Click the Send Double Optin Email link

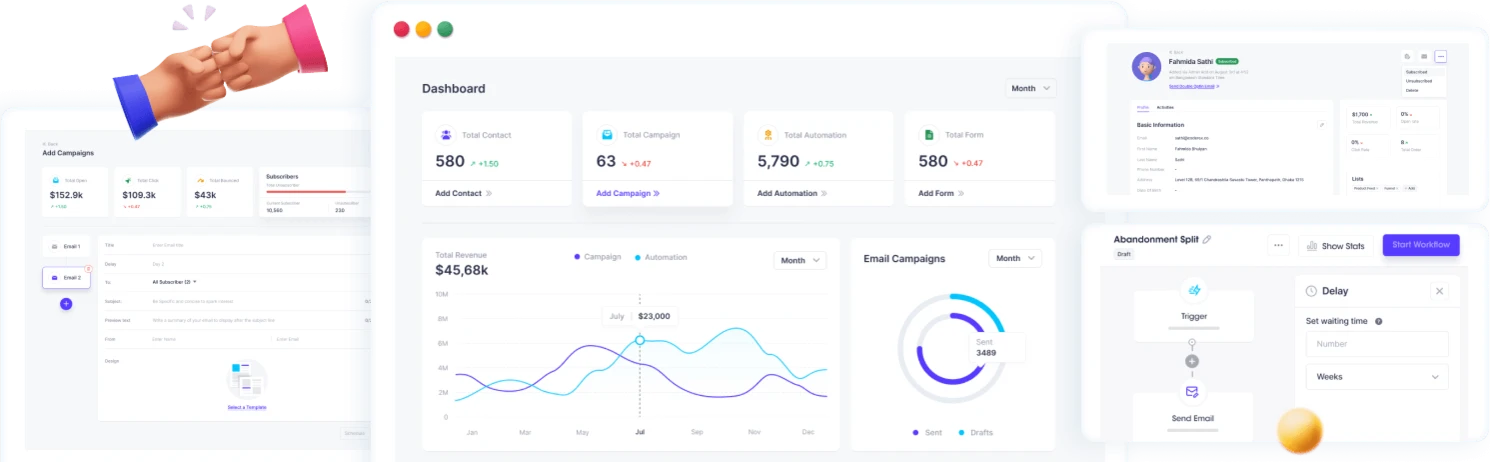click(1194, 86)
